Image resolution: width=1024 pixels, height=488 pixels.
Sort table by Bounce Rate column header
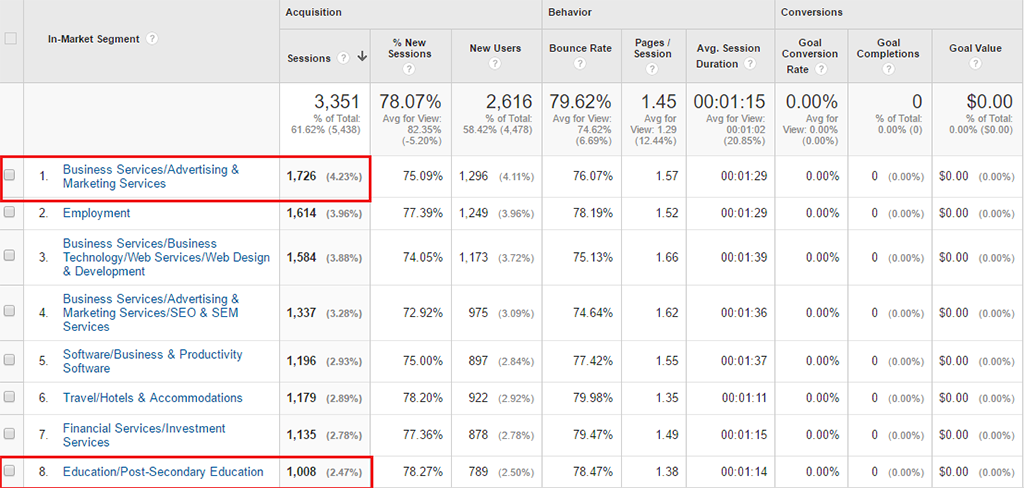[581, 48]
